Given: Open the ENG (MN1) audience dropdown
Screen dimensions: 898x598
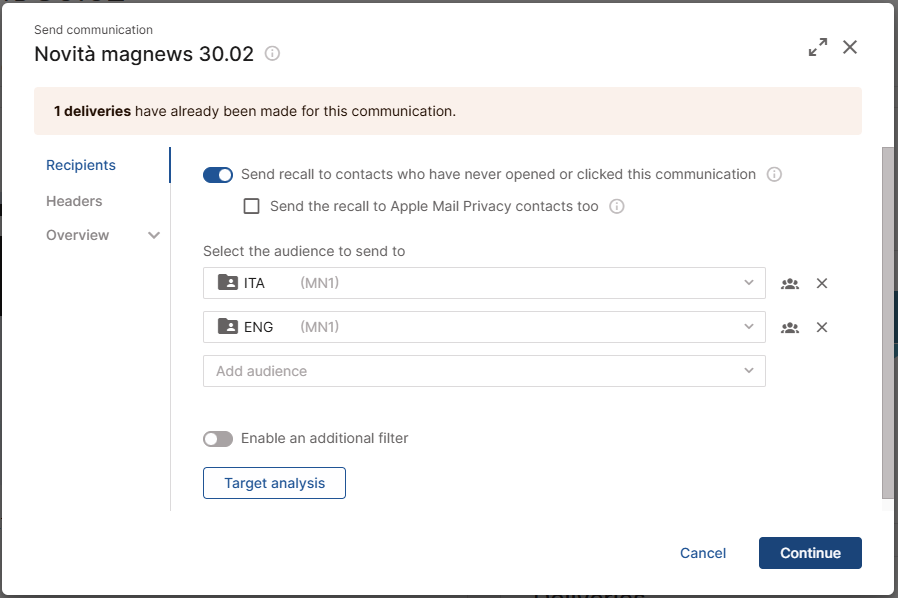Looking at the screenshot, I should click(484, 327).
